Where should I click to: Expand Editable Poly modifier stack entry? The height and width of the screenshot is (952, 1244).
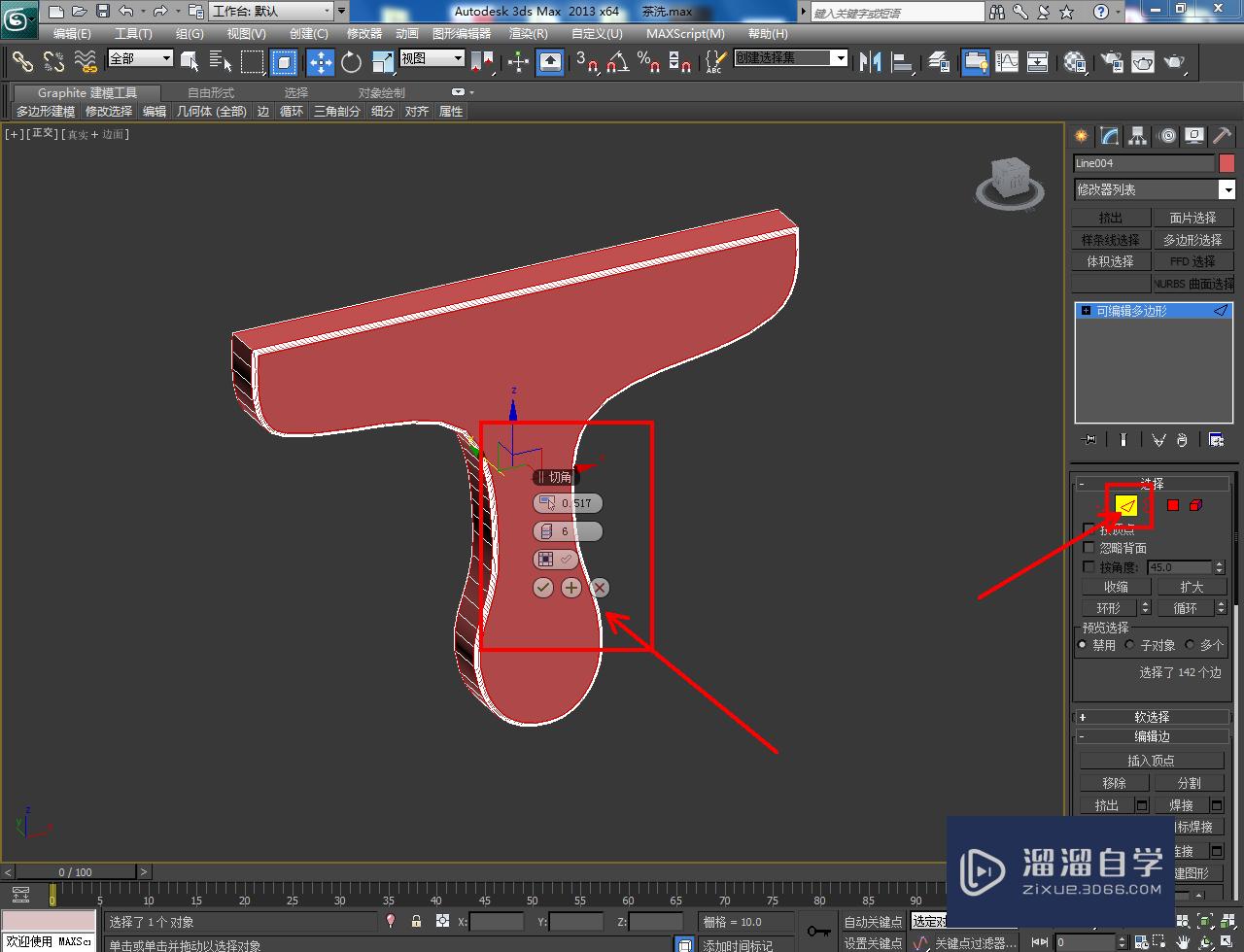coord(1086,311)
